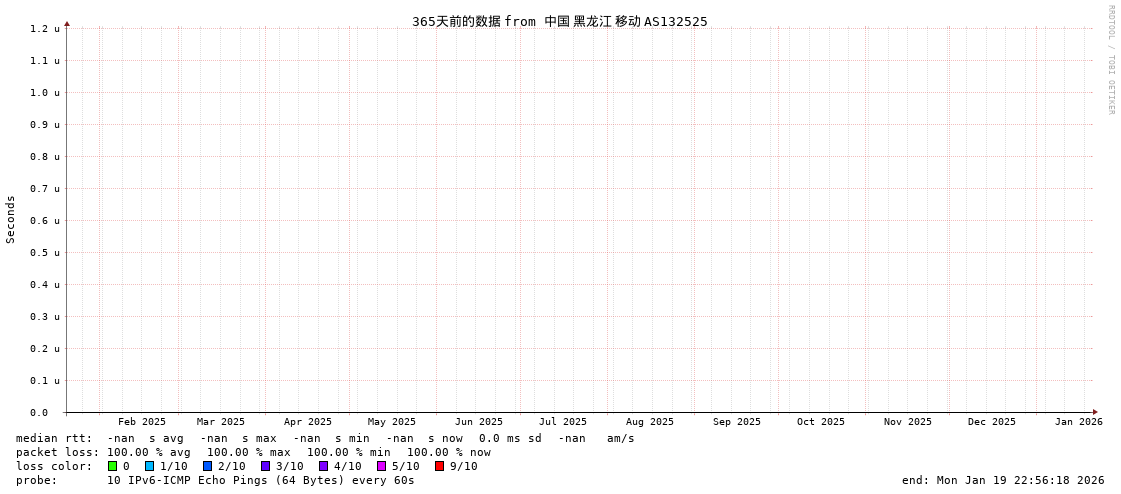This screenshot has width=1121, height=494.
Task: Click the Jun 2025 label on timeline
Action: (479, 422)
